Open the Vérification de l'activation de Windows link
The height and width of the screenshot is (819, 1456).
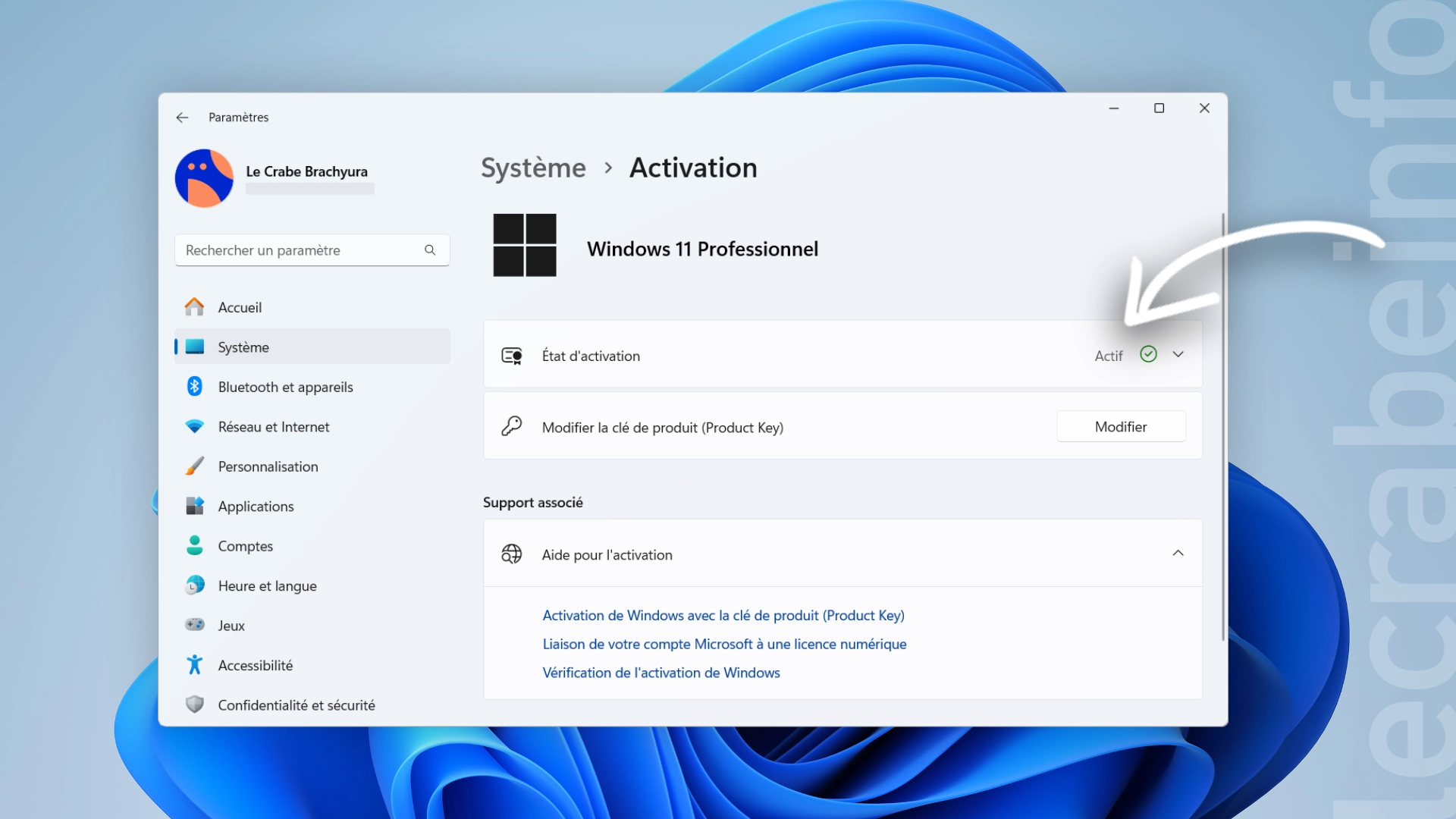661,673
